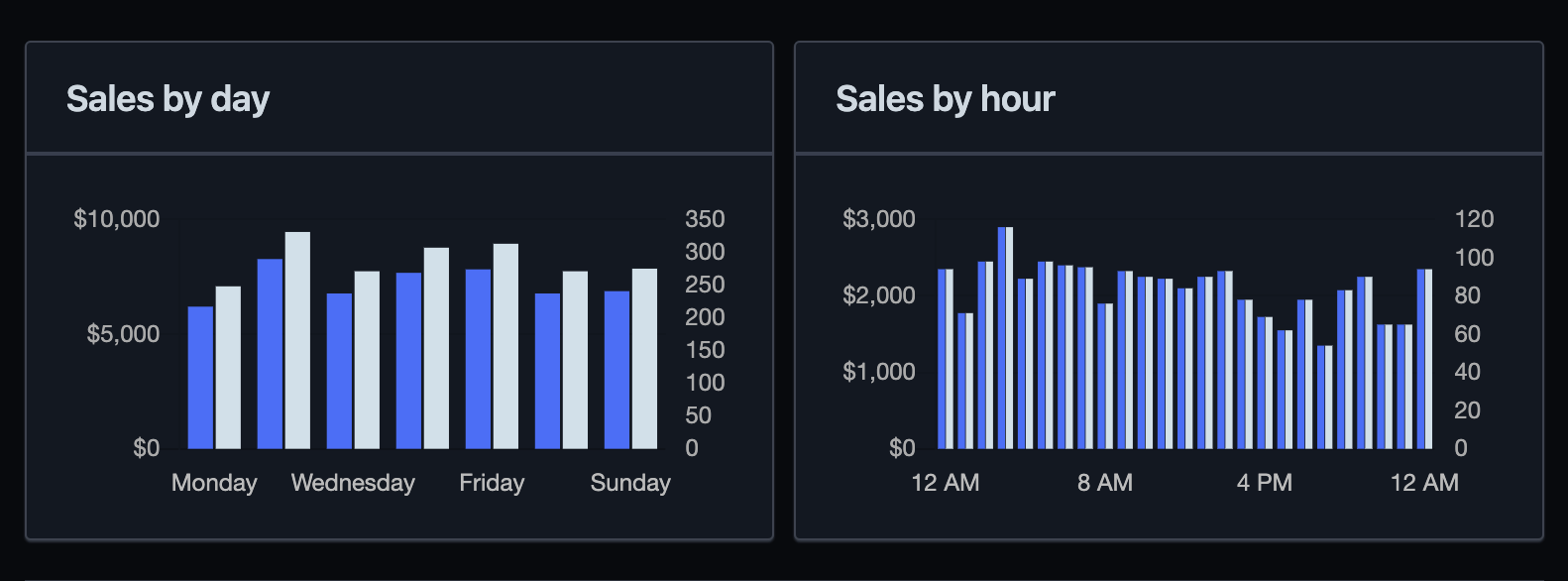Click the shortest bar in Sales by hour

pos(1324,397)
